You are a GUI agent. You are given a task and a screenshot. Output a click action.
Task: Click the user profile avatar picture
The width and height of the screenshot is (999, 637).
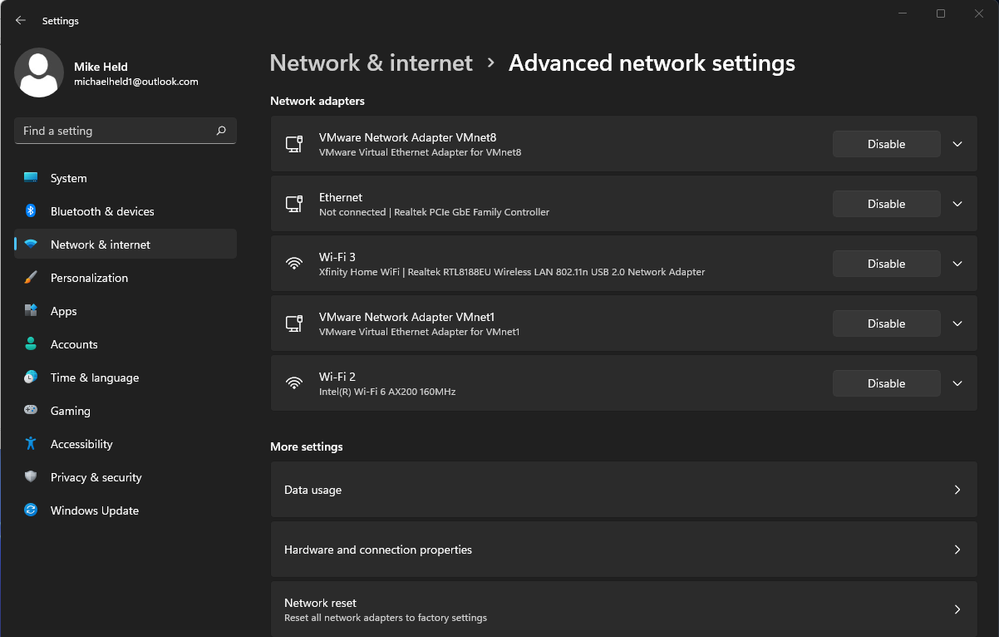(x=39, y=73)
